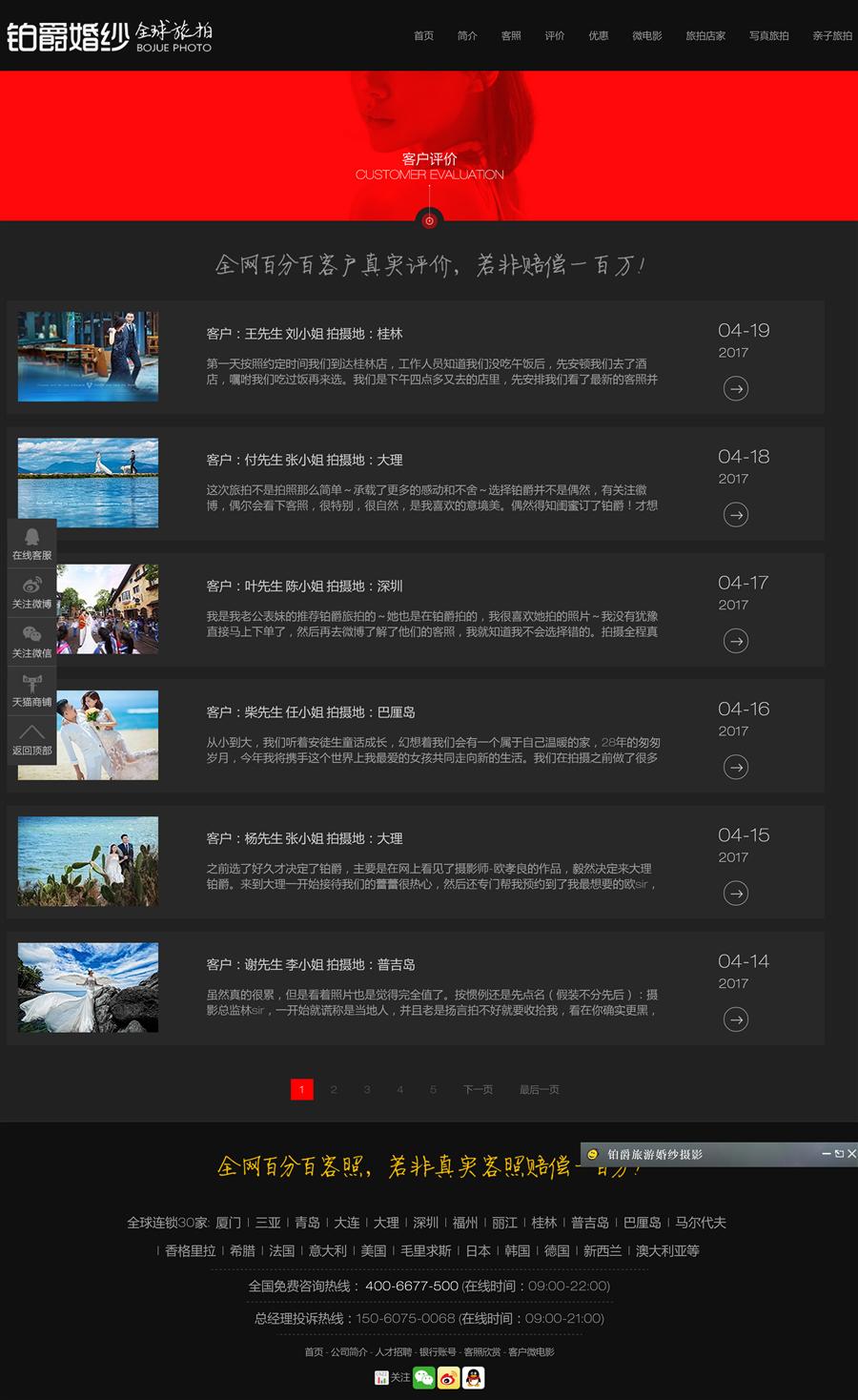Viewport: 858px width, 1400px height.
Task: Select 优惠 in the top menu
Action: [598, 35]
